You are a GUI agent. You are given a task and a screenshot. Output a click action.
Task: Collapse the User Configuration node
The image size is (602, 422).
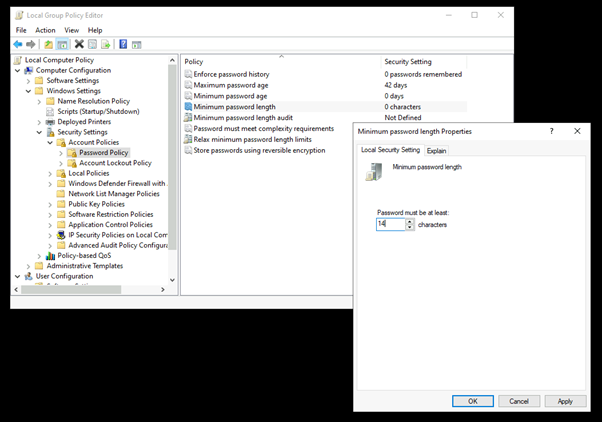coord(18,276)
